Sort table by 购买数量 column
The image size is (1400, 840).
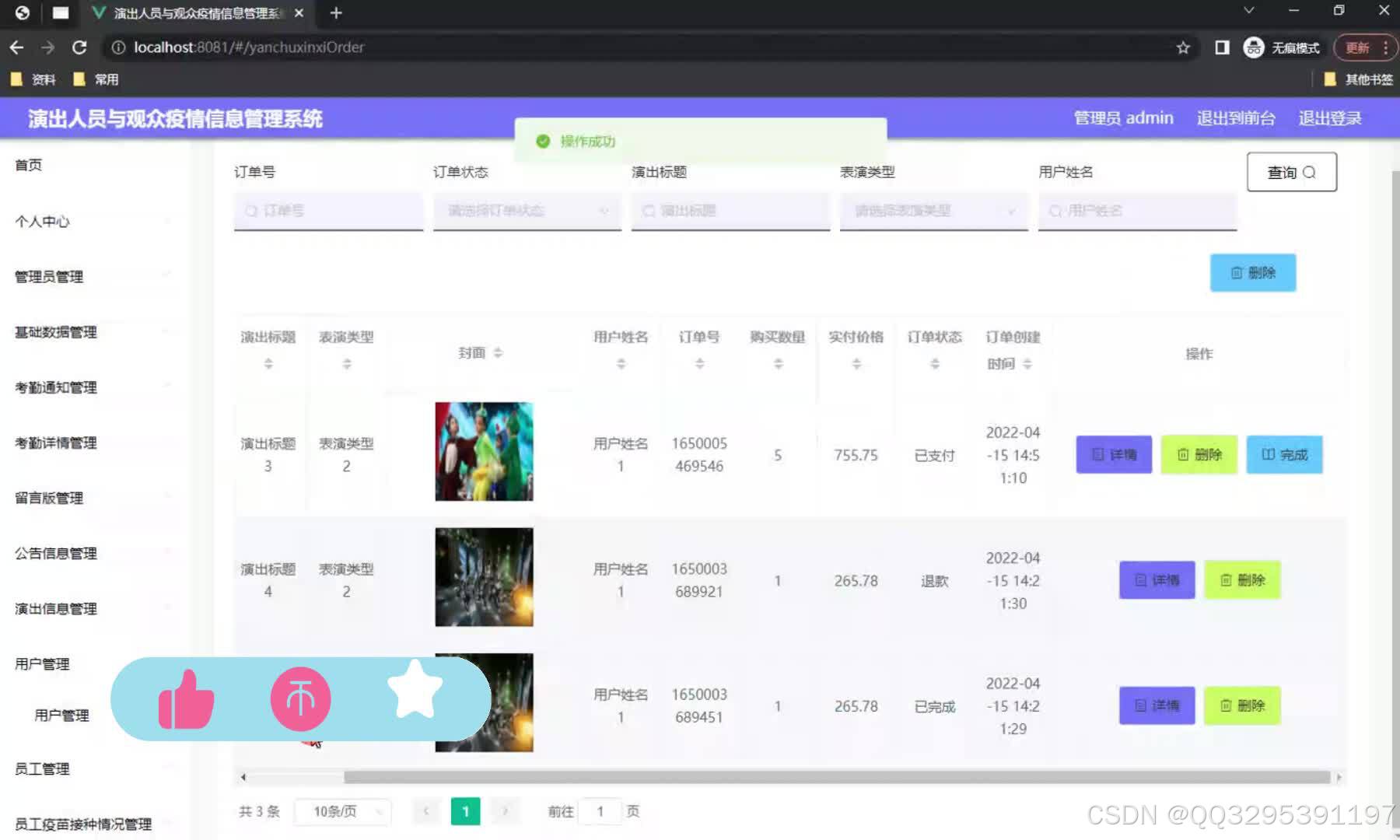[778, 363]
